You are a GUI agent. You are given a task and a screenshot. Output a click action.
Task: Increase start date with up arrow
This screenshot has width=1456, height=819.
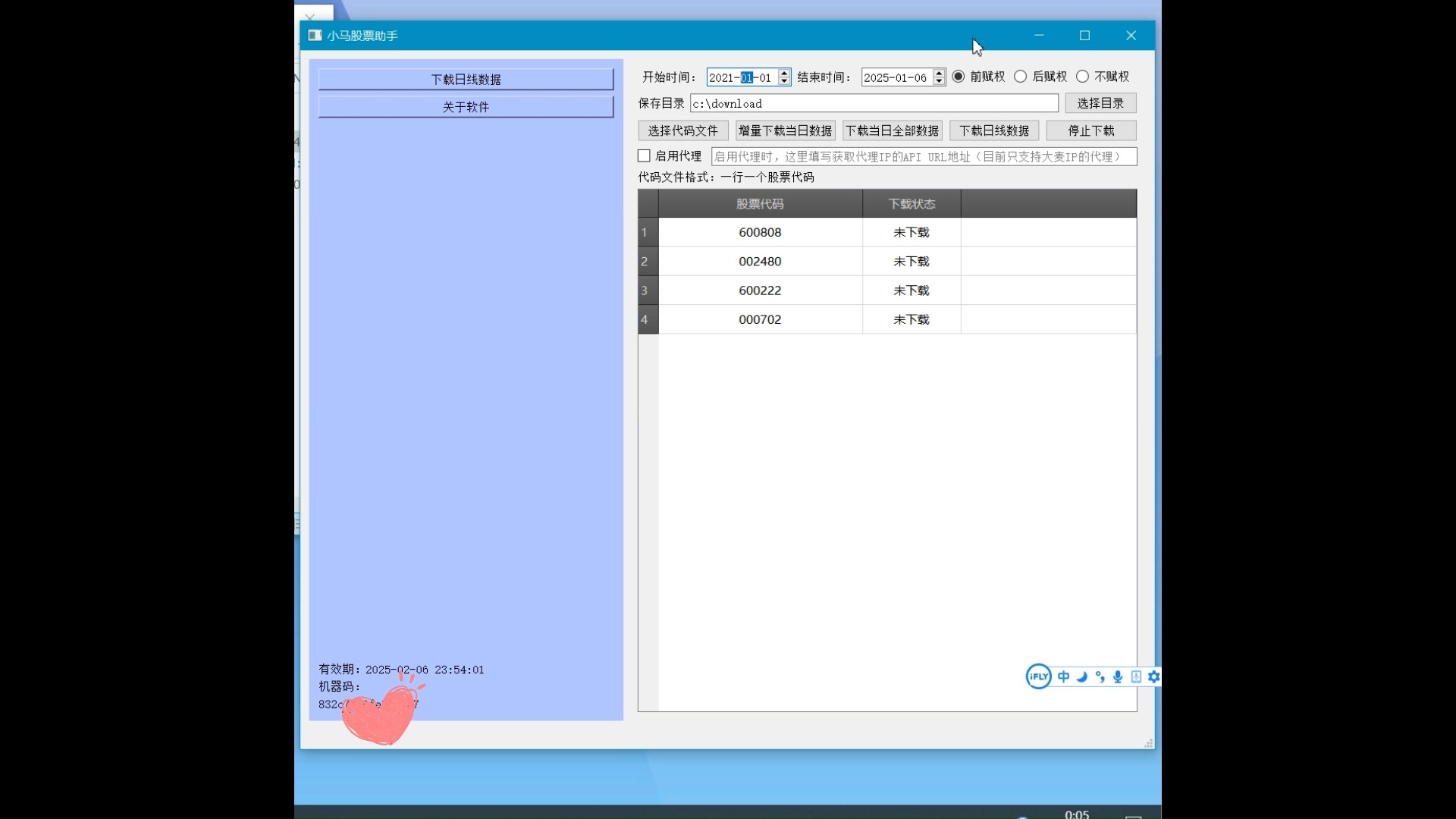click(x=784, y=73)
